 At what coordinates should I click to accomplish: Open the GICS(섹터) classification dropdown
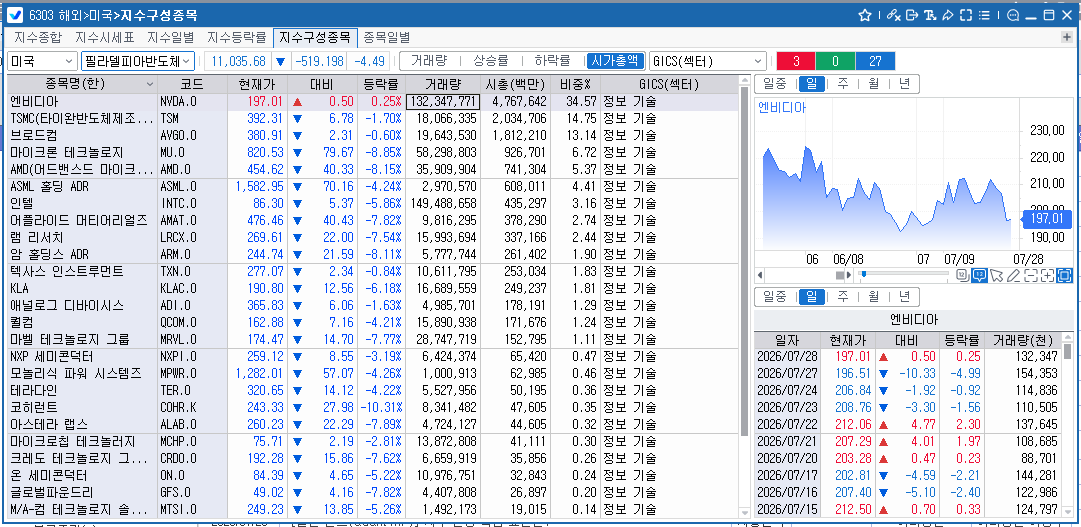click(x=708, y=61)
